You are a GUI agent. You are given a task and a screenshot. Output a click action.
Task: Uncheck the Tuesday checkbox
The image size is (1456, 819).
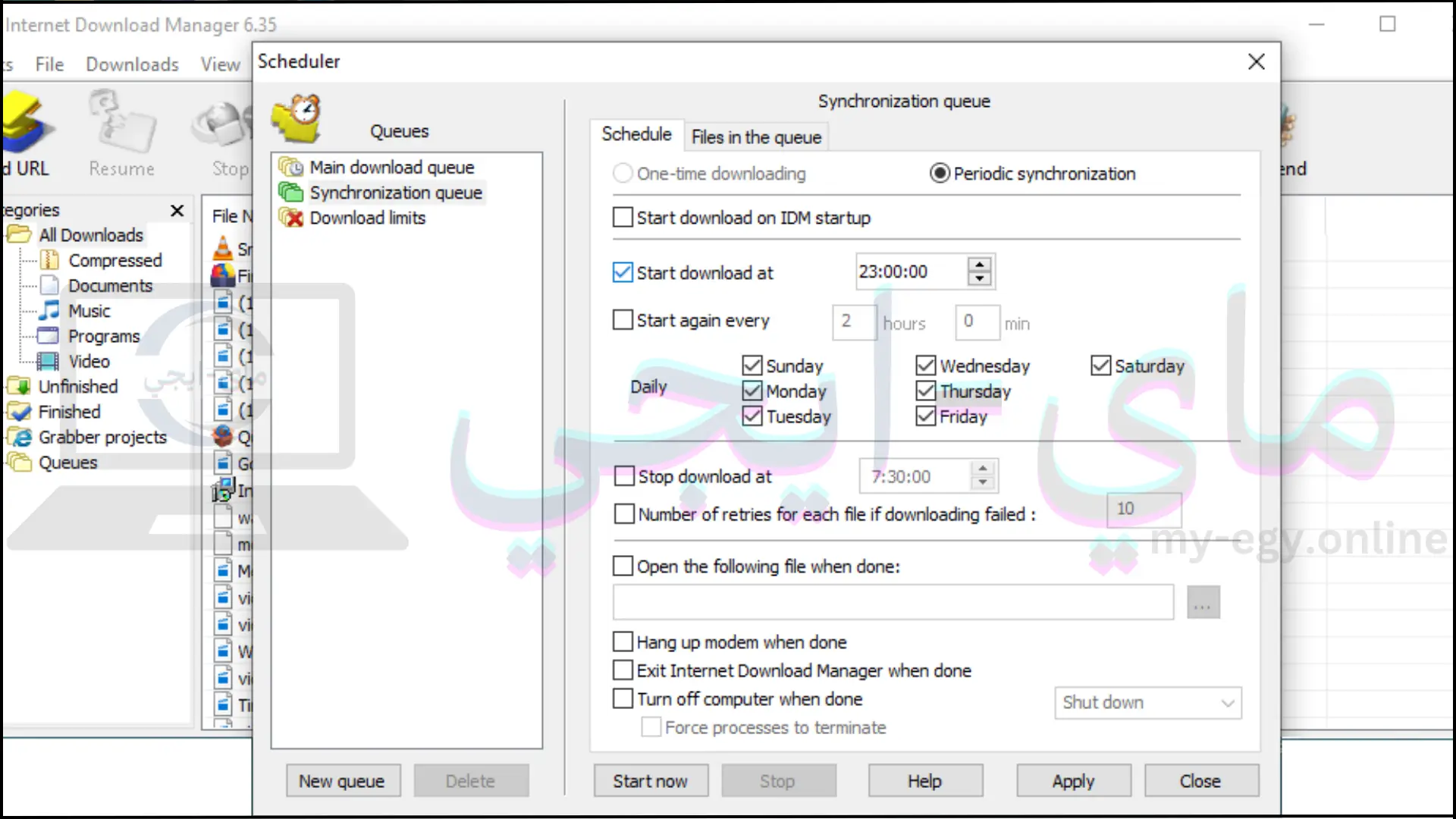click(x=752, y=416)
